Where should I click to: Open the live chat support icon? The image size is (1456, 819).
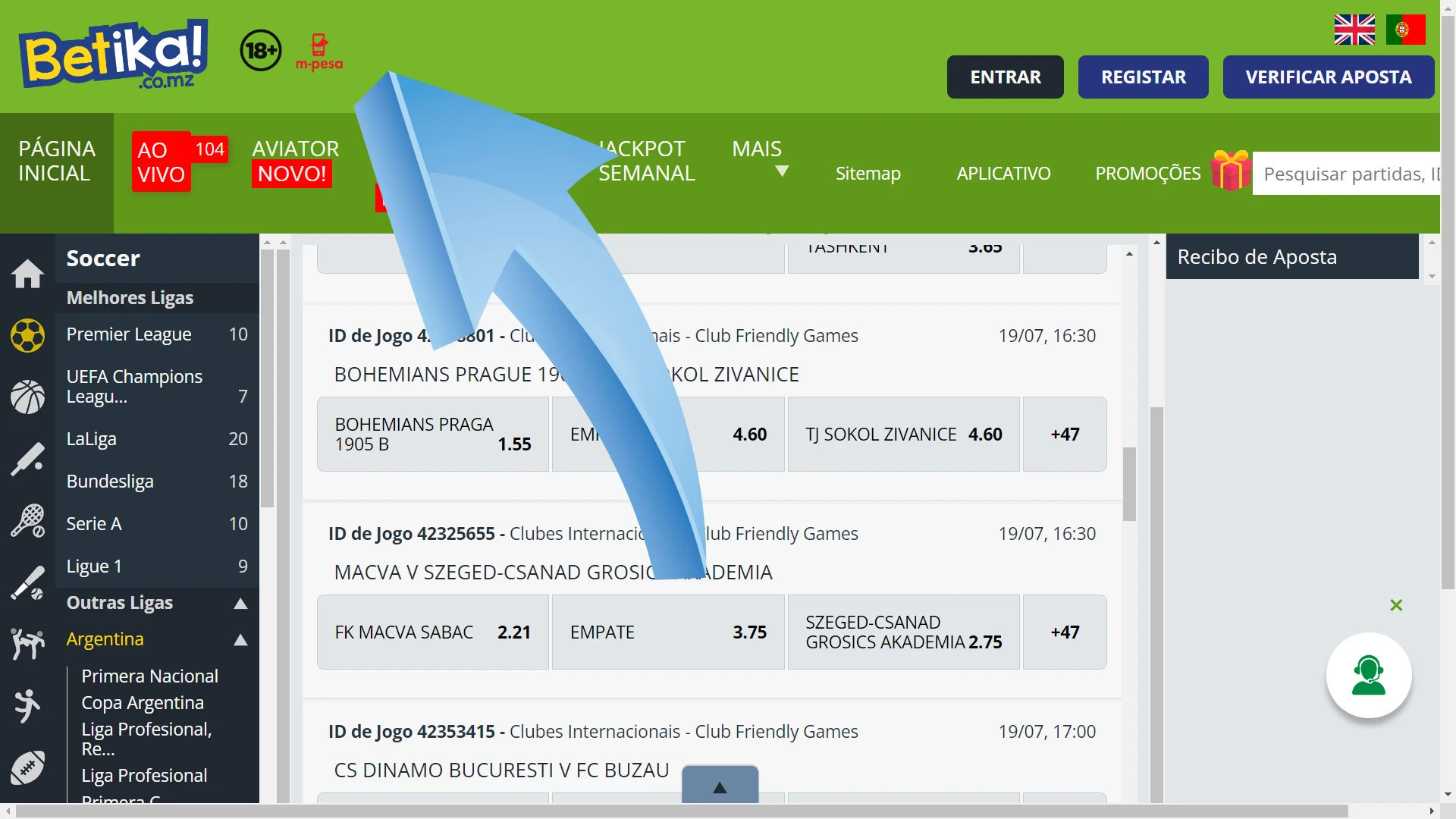click(x=1369, y=675)
